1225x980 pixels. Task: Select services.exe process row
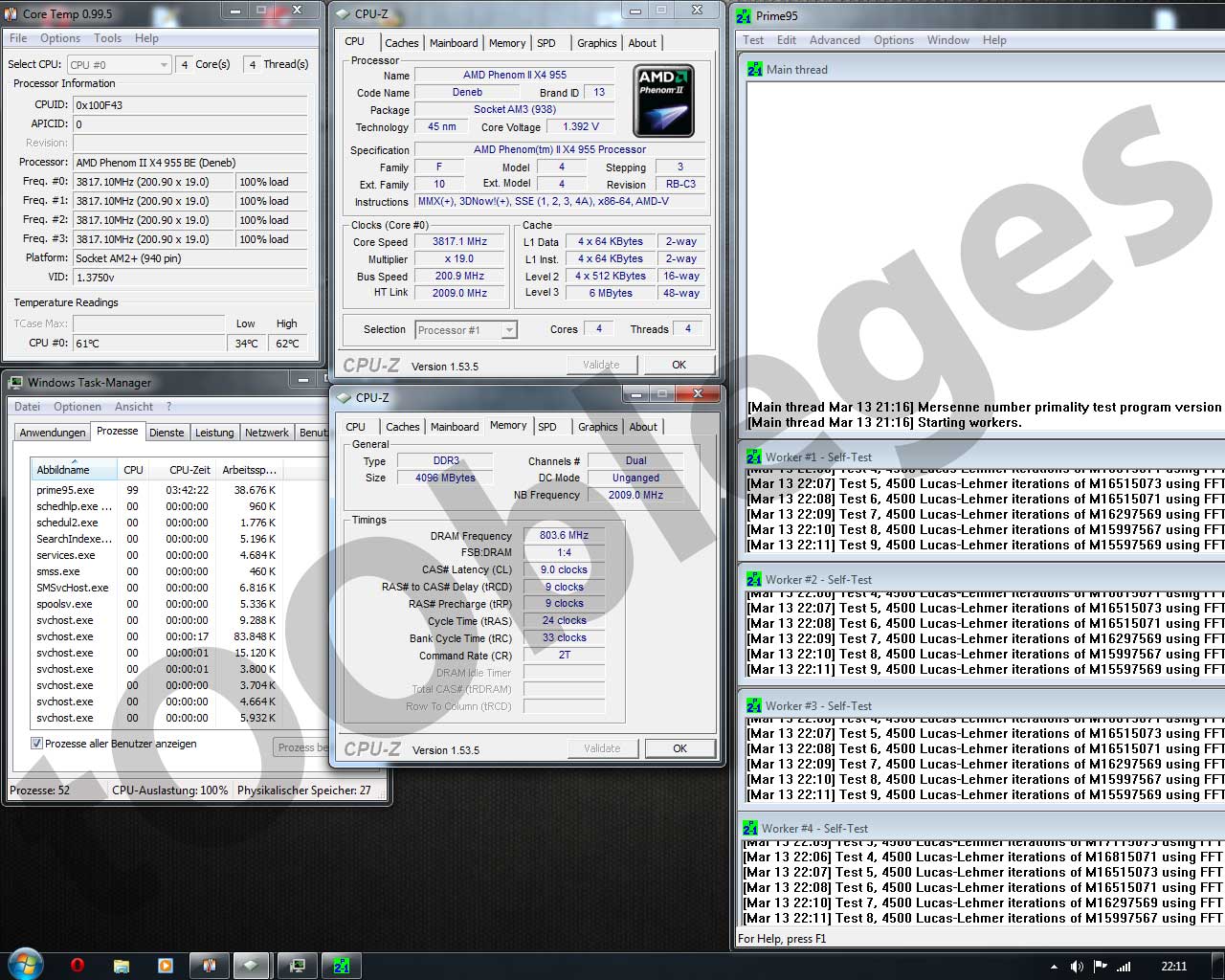coord(157,555)
